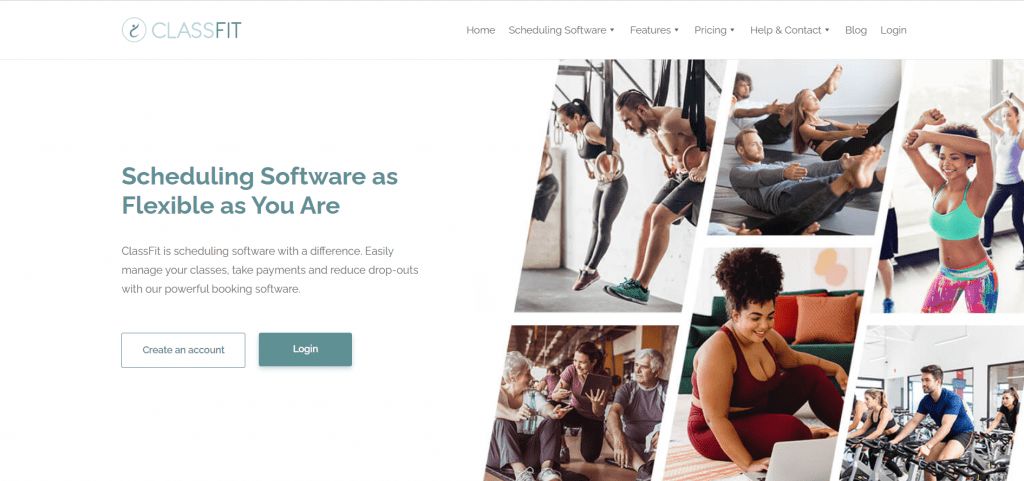Open the Pricing dropdown arrow
1024x481 pixels.
pos(732,30)
